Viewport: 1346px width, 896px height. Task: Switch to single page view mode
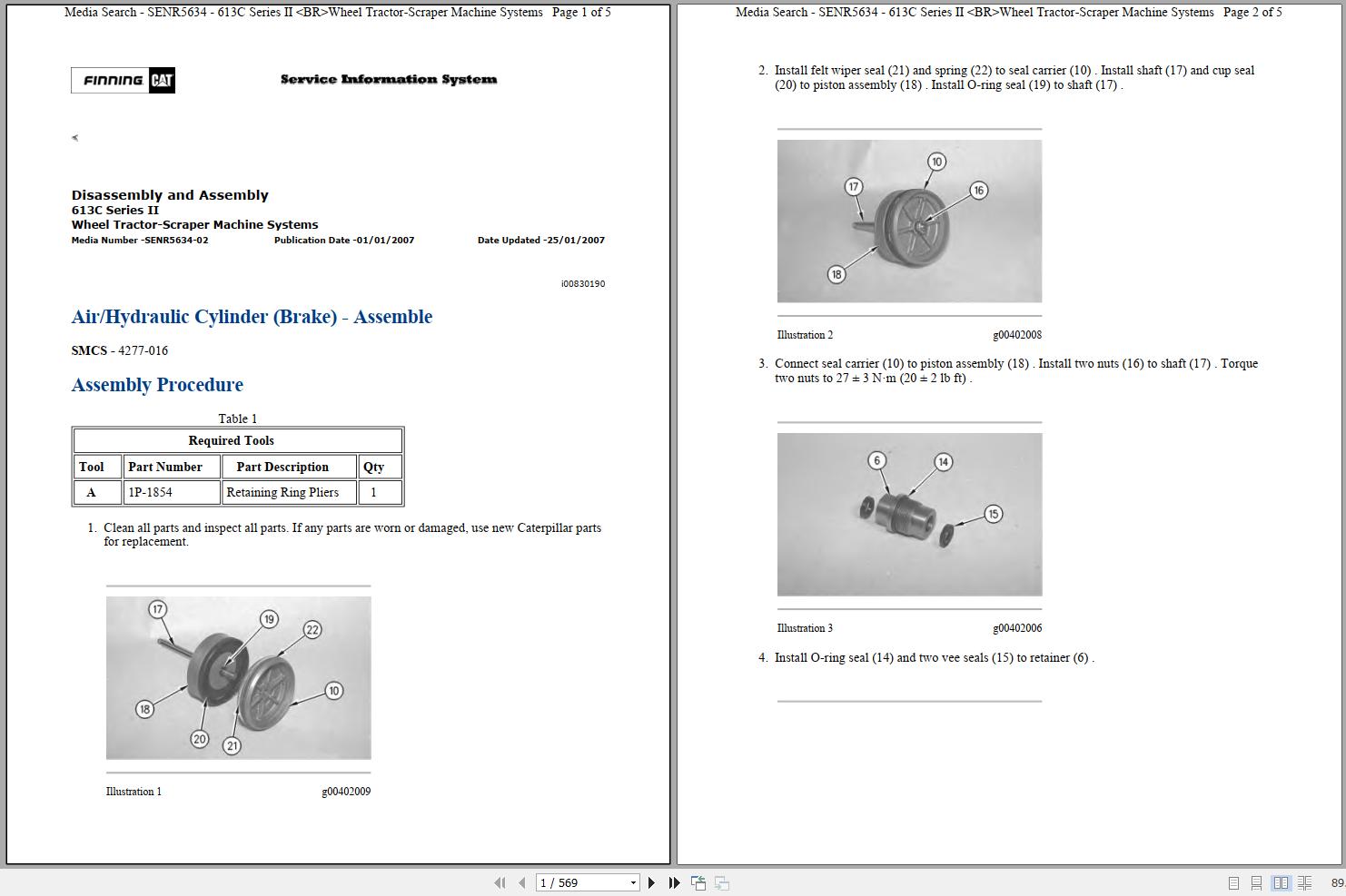[x=1233, y=881]
